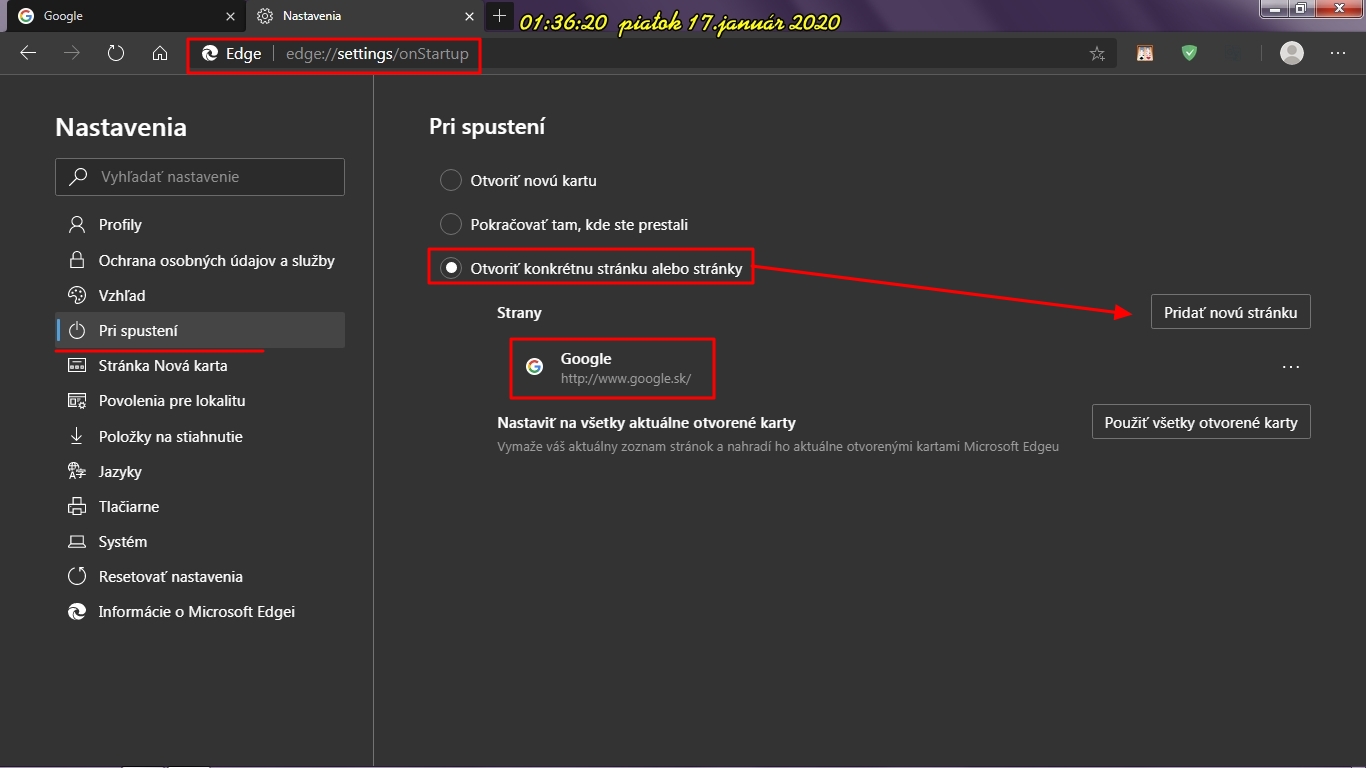1366x768 pixels.
Task: Click Použiť všetky otvorené karty button
Action: pyautogui.click(x=1201, y=422)
